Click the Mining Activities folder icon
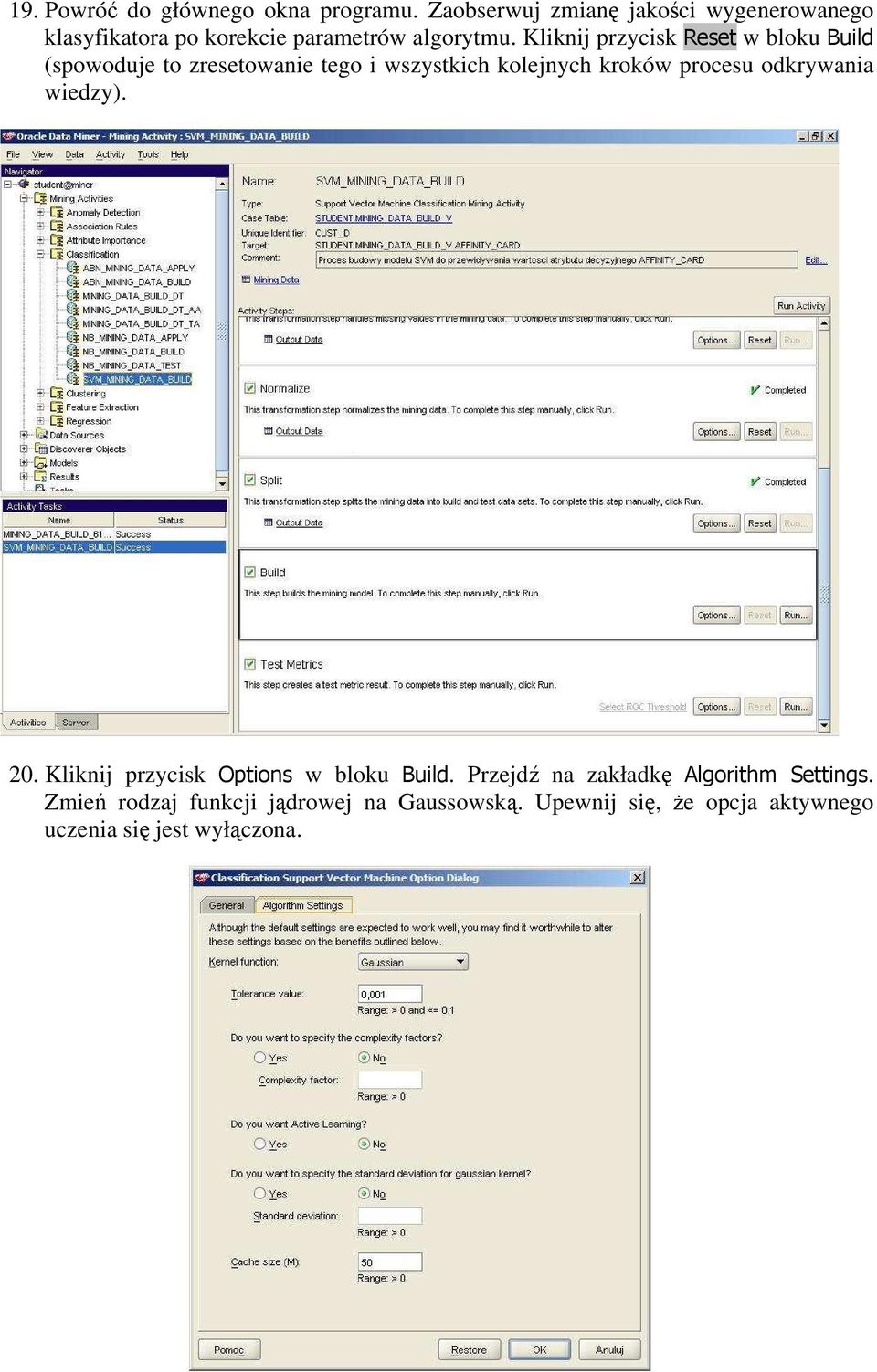The height and width of the screenshot is (1372, 877). (40, 198)
